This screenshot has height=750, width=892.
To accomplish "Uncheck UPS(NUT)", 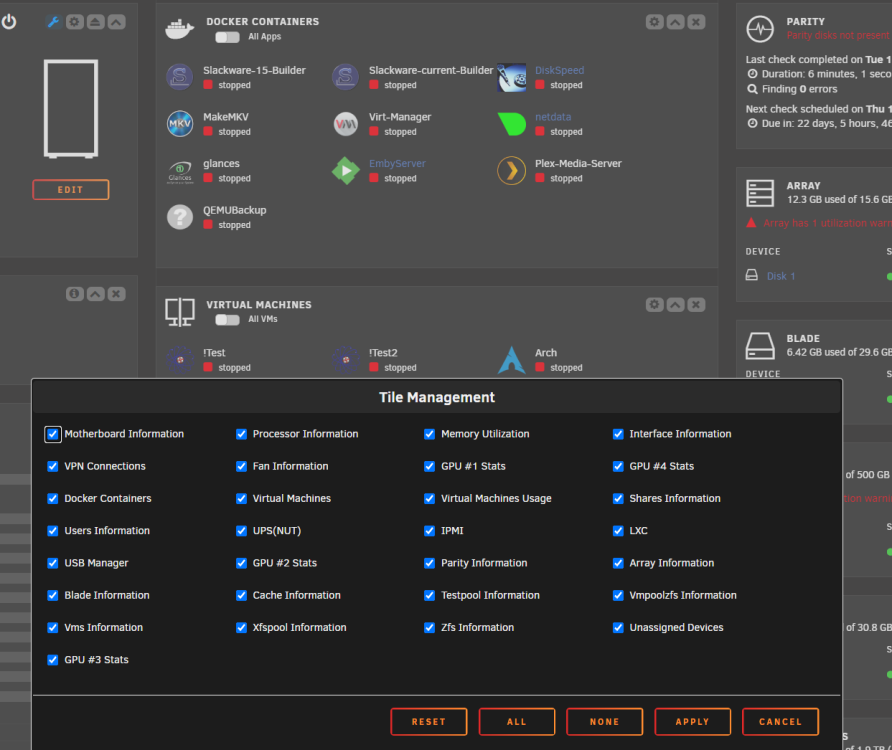I will point(241,531).
